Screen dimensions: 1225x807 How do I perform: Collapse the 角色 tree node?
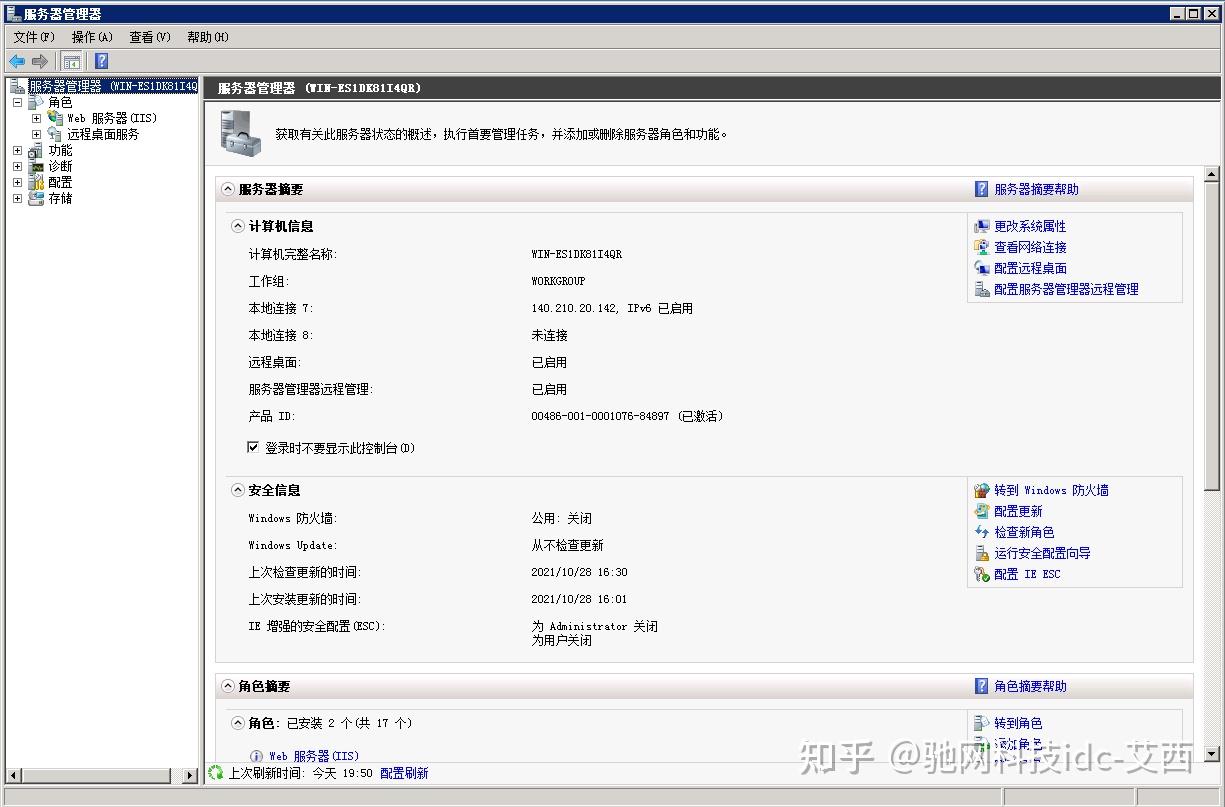(17, 102)
